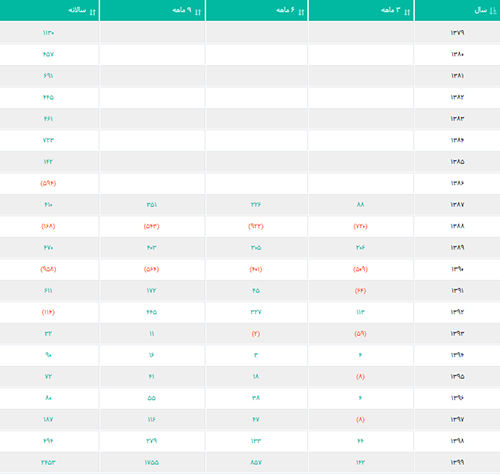Select year cell ۱۳۷۹ in first row
Image resolution: width=500 pixels, height=474 pixels.
pyautogui.click(x=457, y=33)
